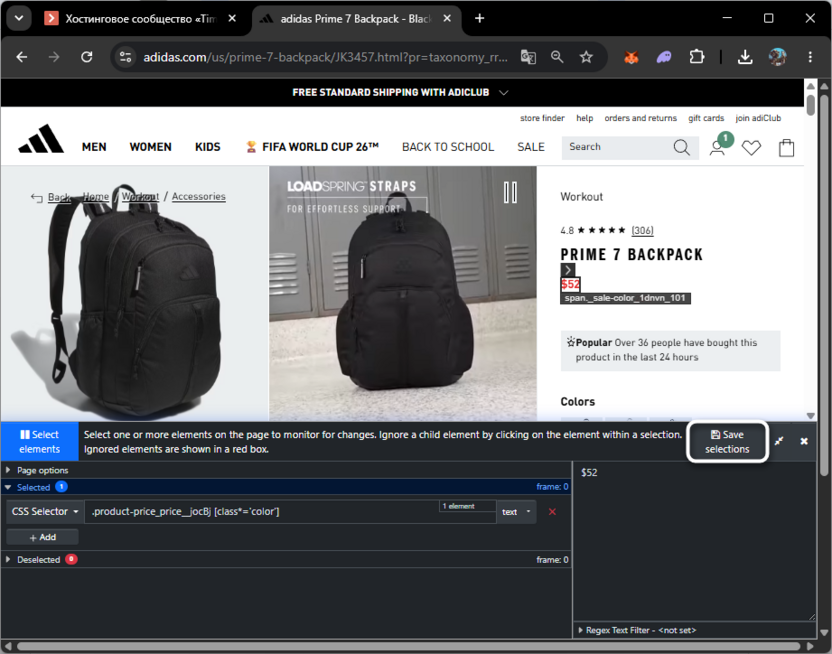Open the MetaMask fox extension
Viewport: 832px width, 654px height.
click(x=631, y=57)
